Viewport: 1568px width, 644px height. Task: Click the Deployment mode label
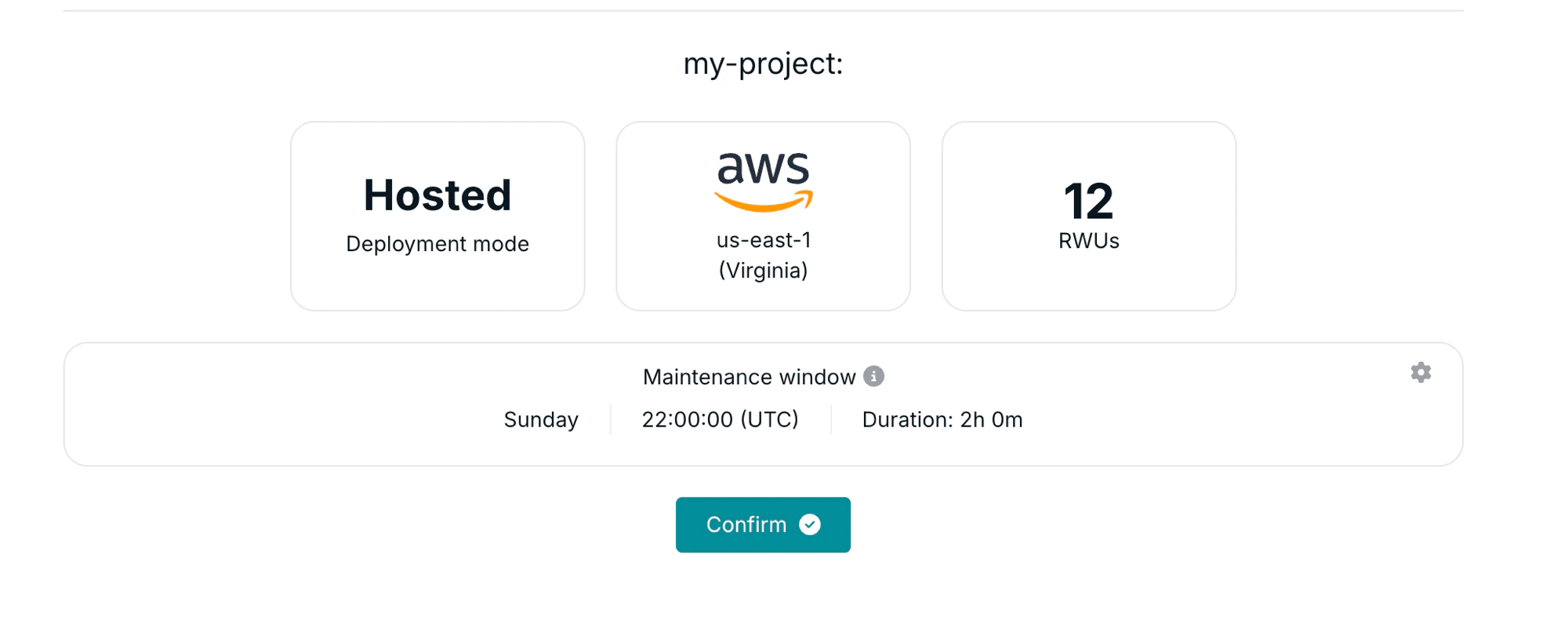tap(437, 243)
